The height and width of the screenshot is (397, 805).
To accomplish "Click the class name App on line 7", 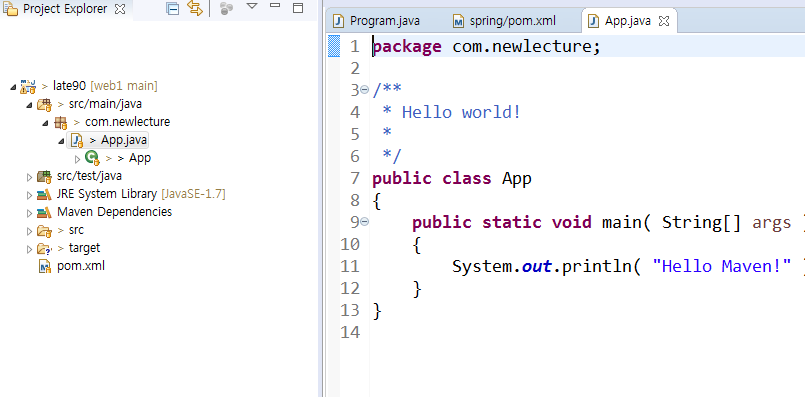I will (x=516, y=179).
